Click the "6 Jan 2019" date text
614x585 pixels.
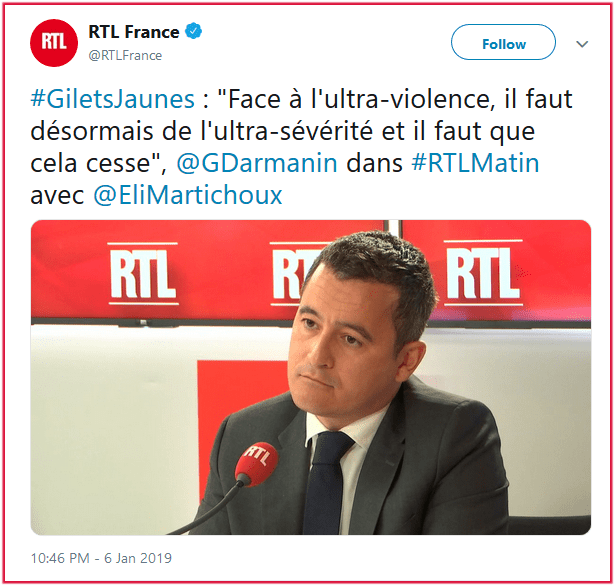(x=138, y=558)
